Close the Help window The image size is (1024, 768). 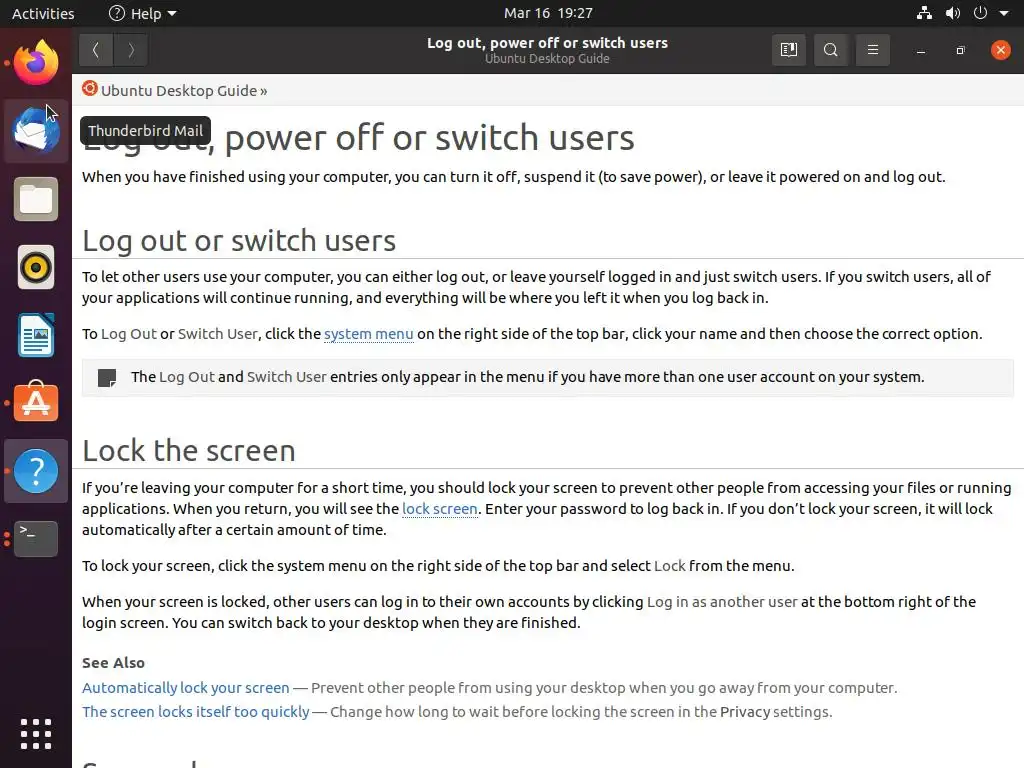1000,50
